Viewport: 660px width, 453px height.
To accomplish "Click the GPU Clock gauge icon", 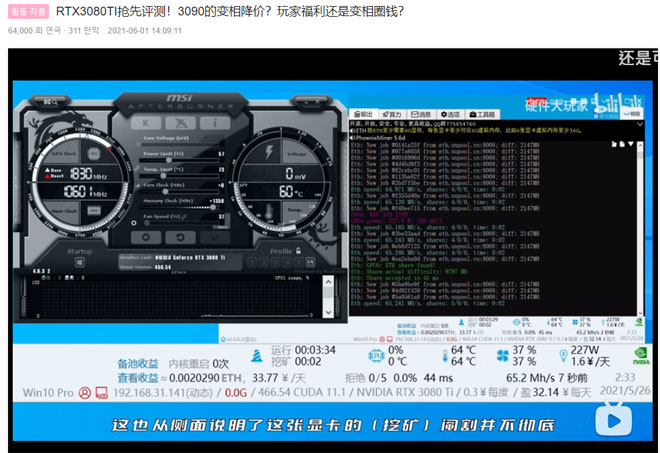I will click(94, 154).
